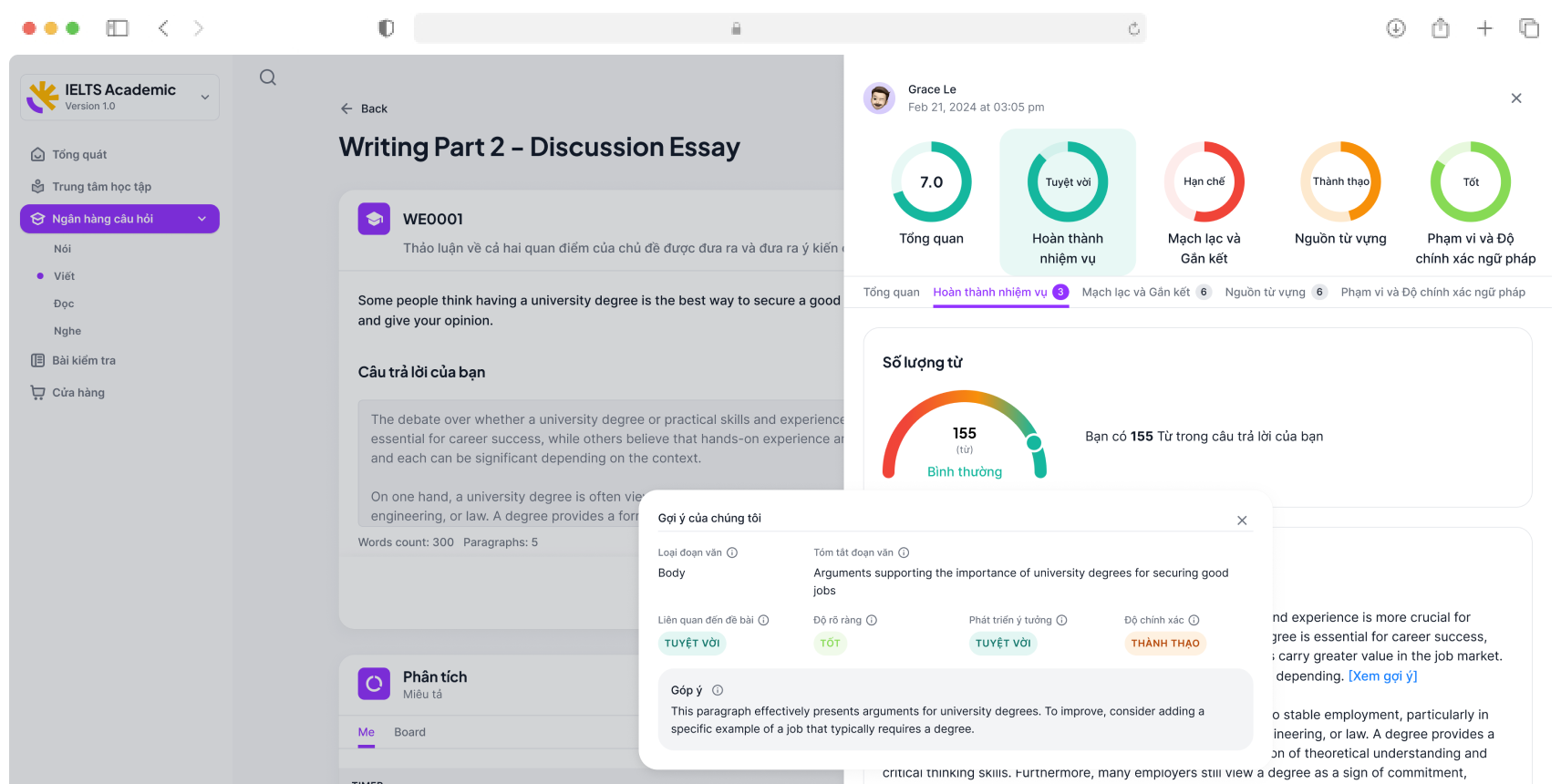Close the Gợi ý của chúng tôi popup
The image size is (1561, 784).
1242,521
